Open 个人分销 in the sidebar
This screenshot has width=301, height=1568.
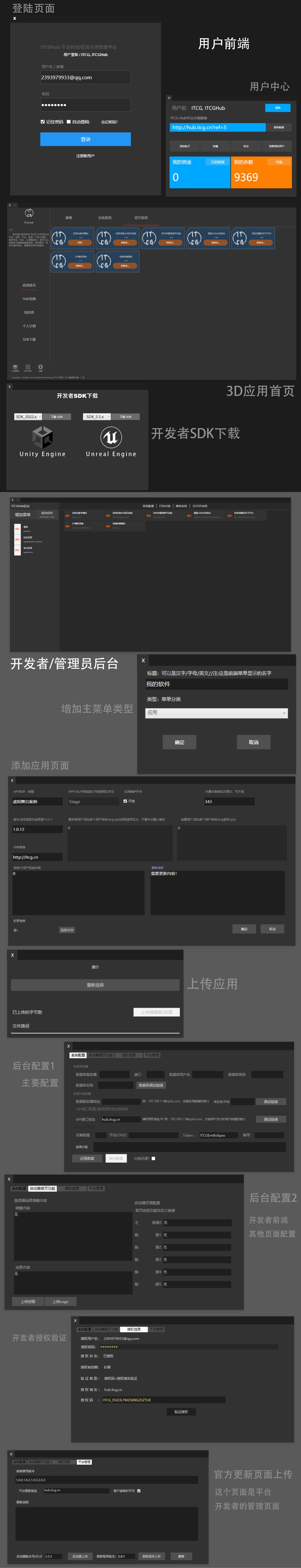coord(29,326)
